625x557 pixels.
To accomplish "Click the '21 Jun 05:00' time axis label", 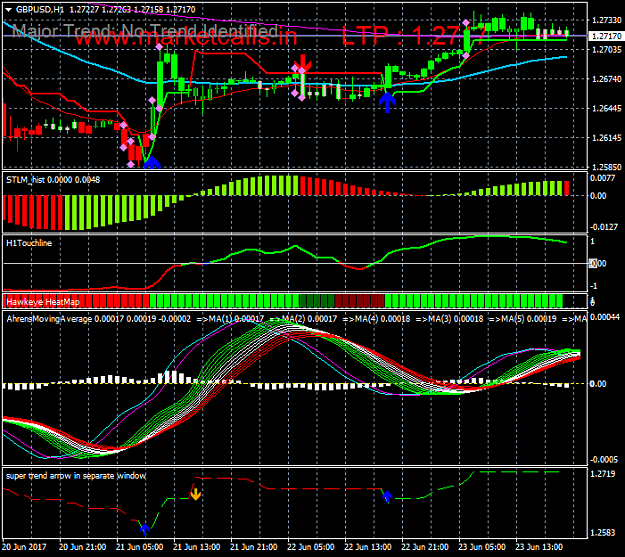I will click(x=140, y=547).
